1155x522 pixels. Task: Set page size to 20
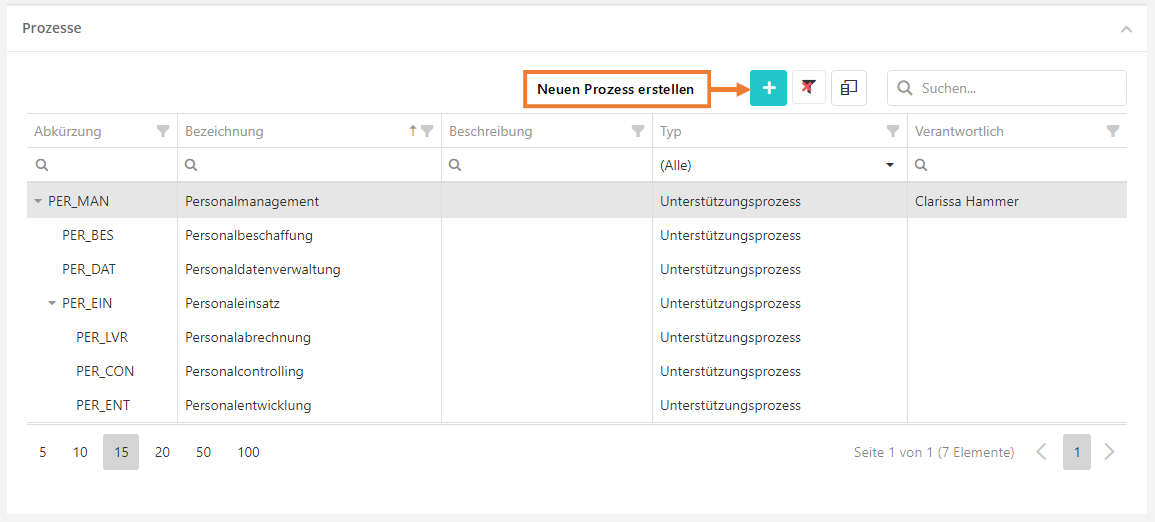162,452
